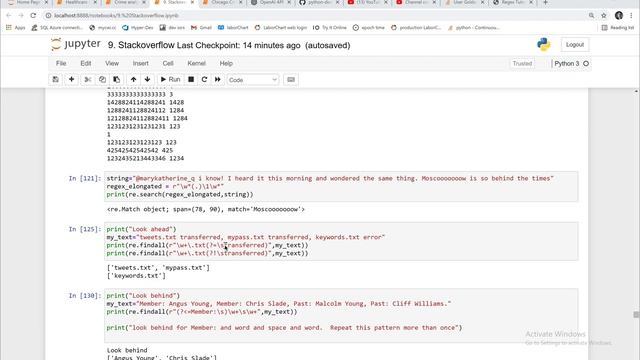This screenshot has width=640, height=360.
Task: Open a new browser tab
Action: [545, 2]
